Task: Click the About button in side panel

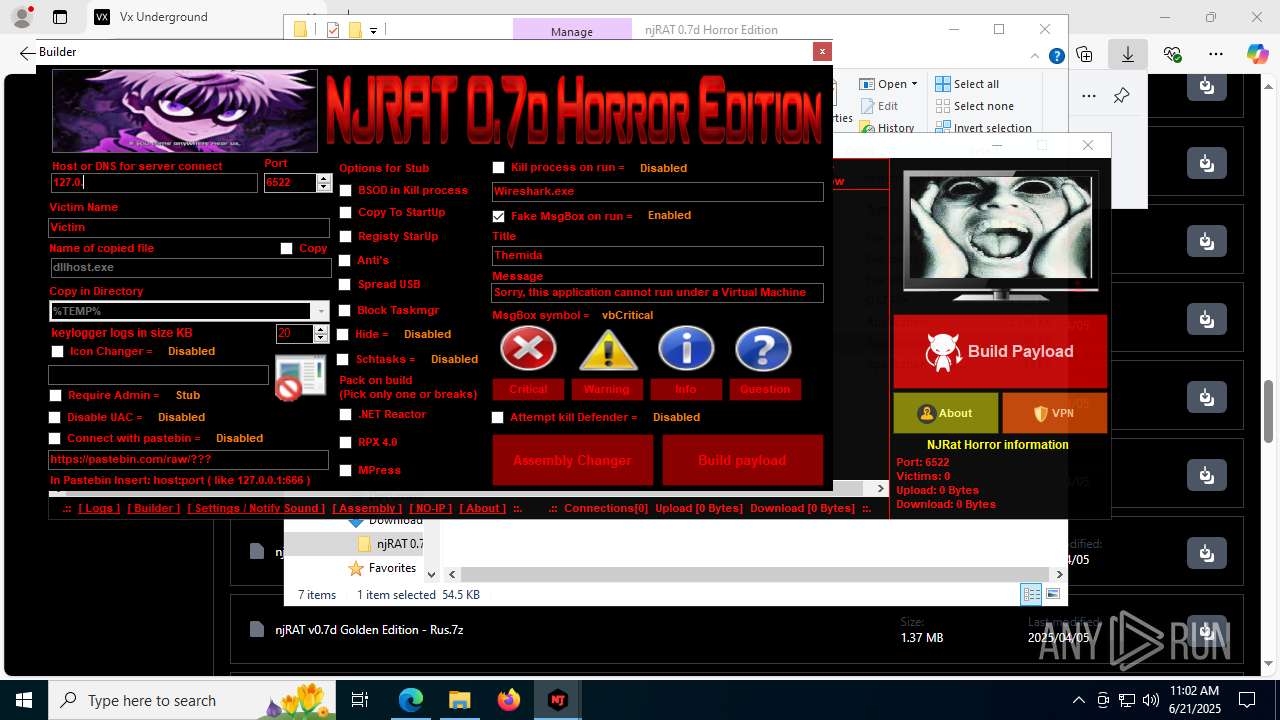Action: (x=945, y=413)
